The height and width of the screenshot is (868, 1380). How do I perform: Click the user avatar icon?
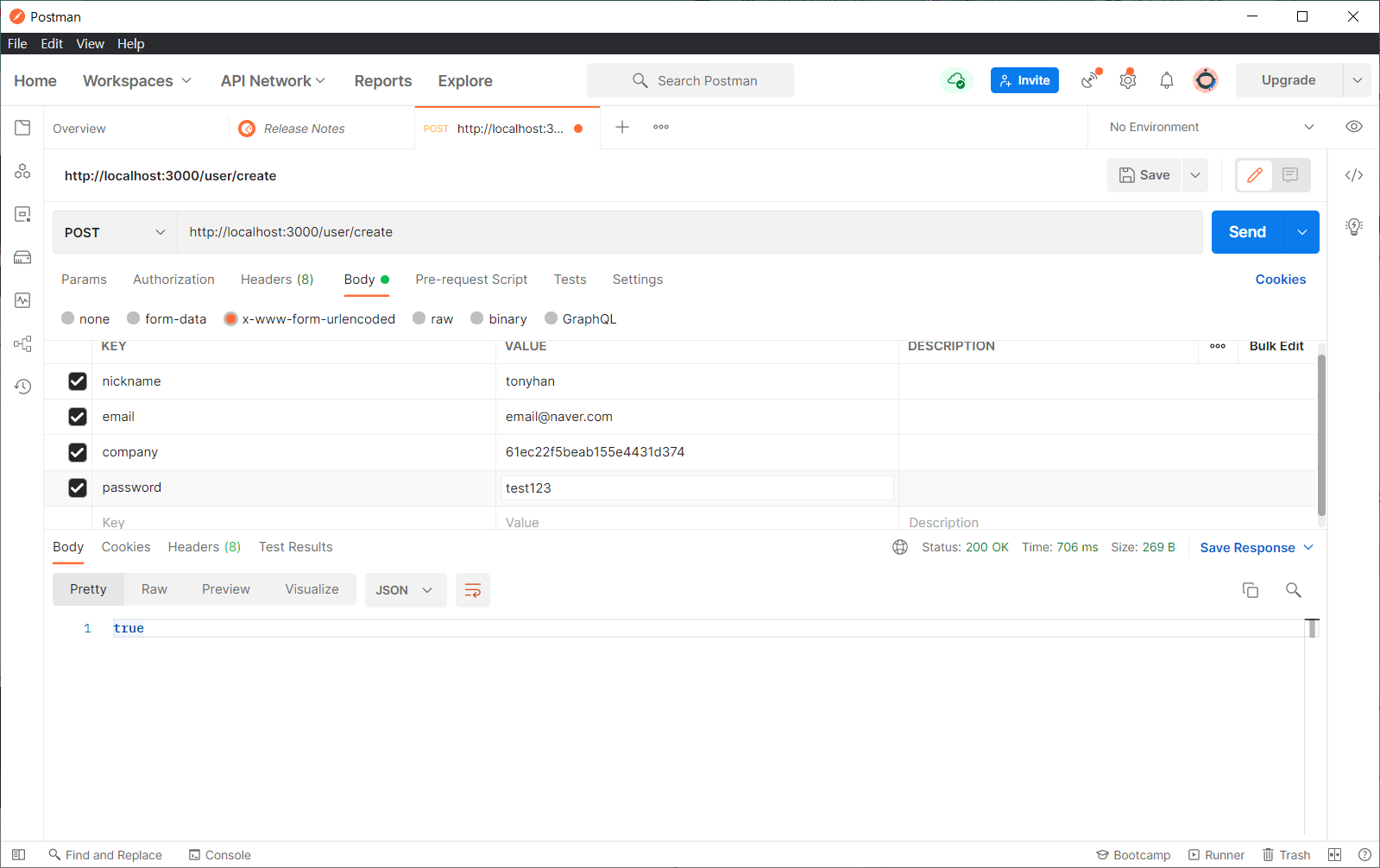click(x=1206, y=80)
